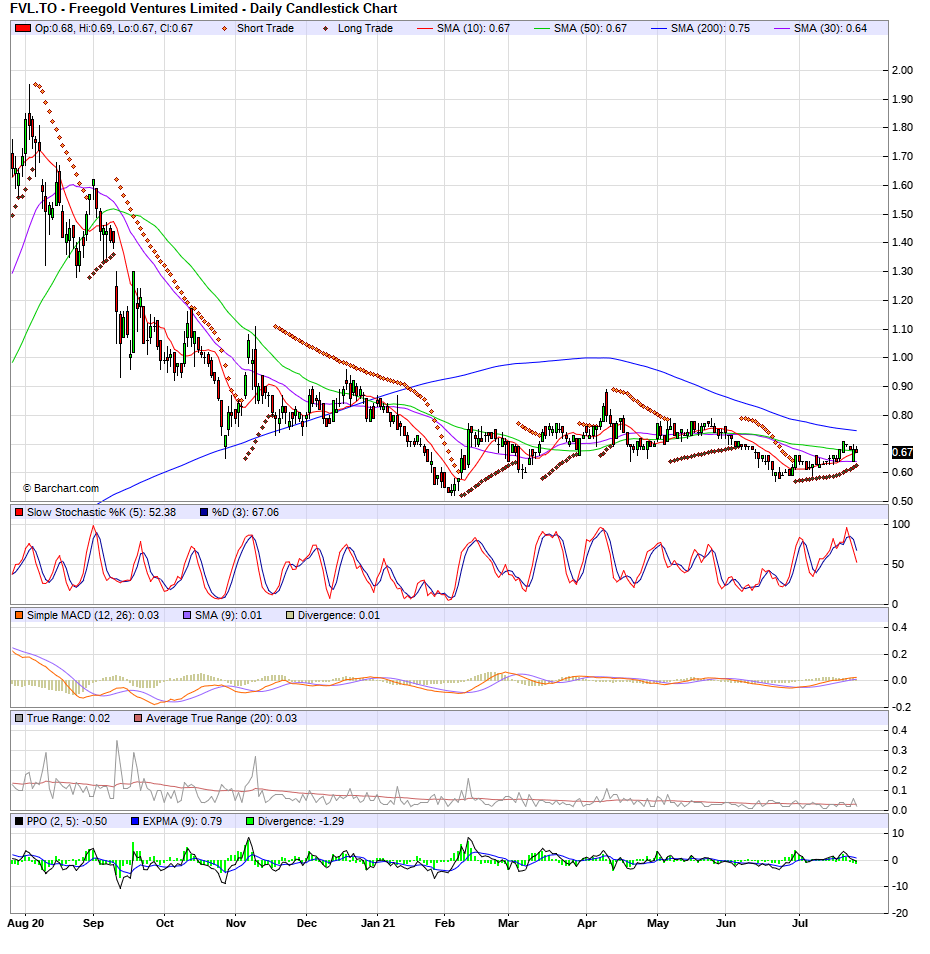Click the 100 stochastic axis label
The width and height of the screenshot is (930, 954).
tap(901, 524)
